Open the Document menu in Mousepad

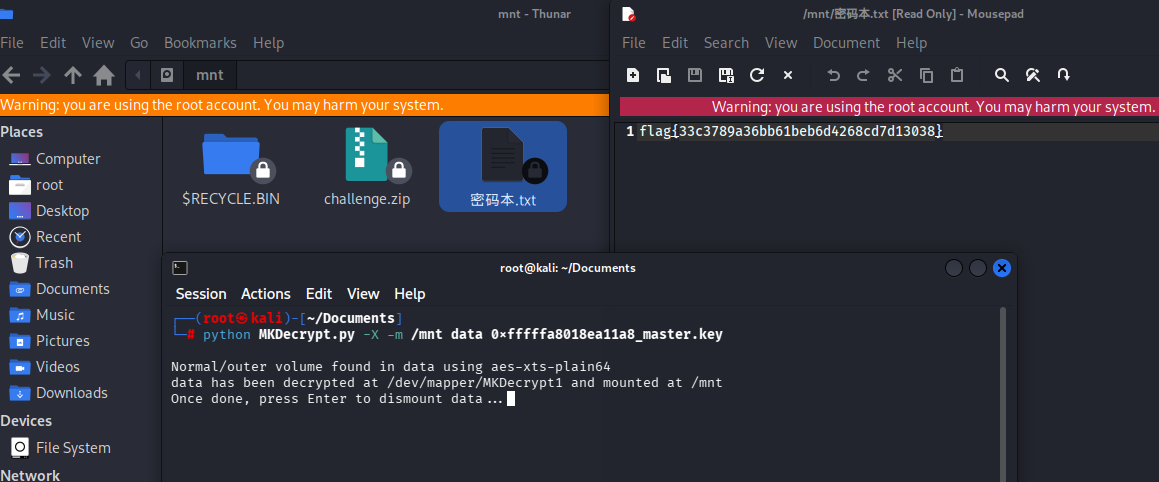point(846,43)
